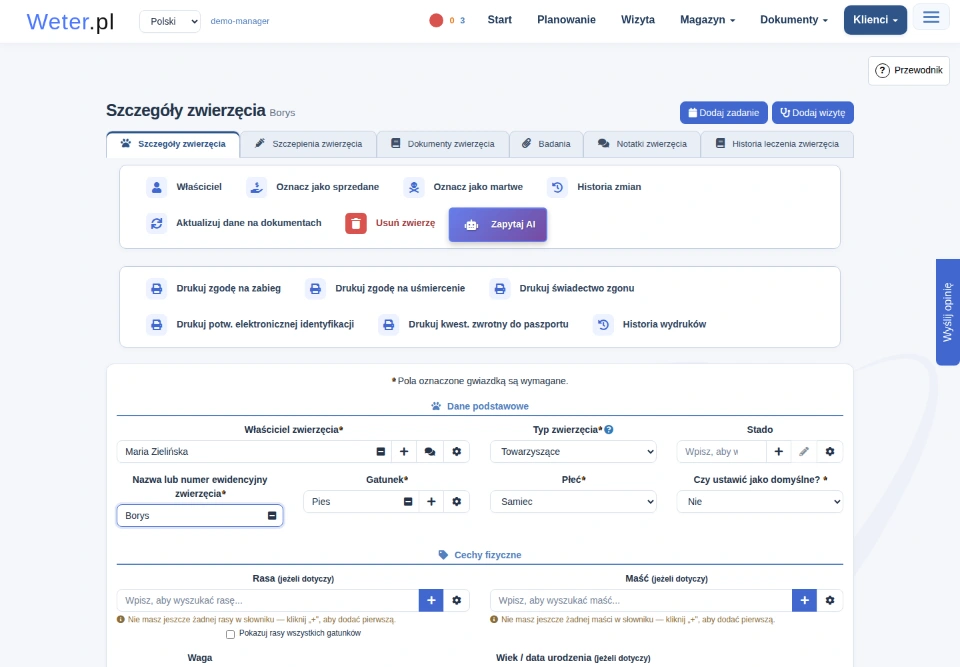This screenshot has width=960, height=667.
Task: Open Czy ustawić jako domyślne dropdown
Action: coord(760,502)
